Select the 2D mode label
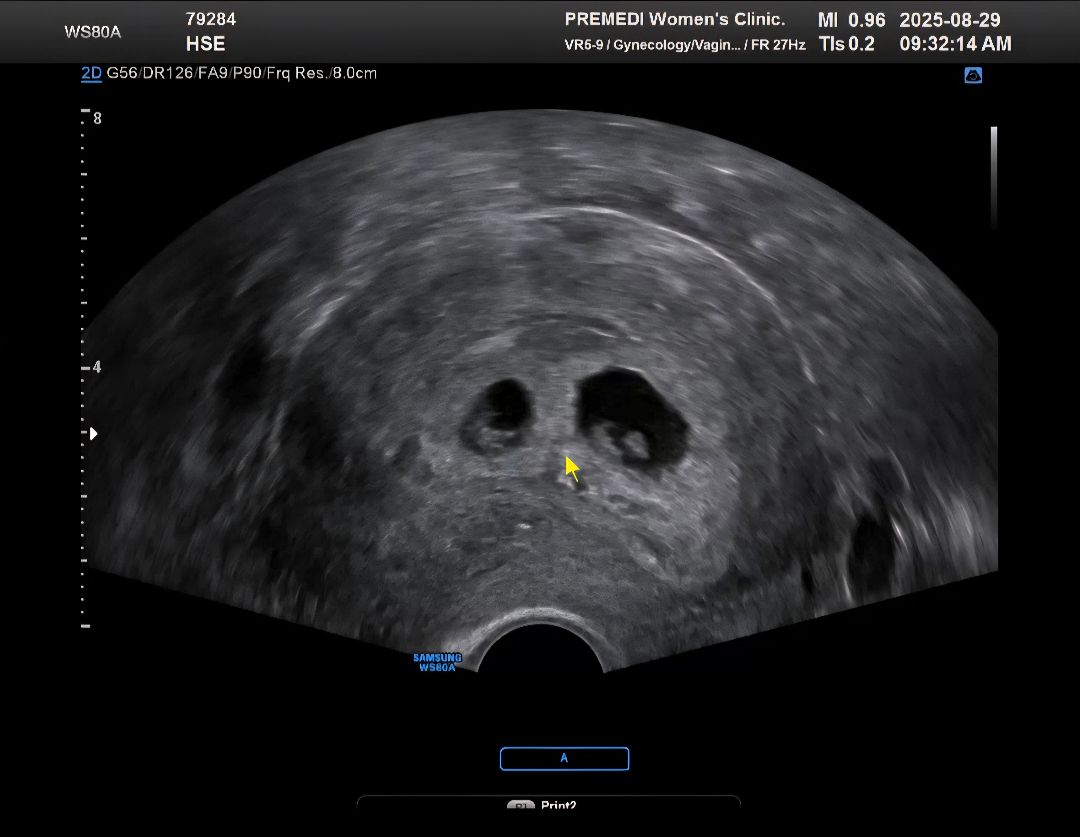This screenshot has width=1080, height=837. [91, 73]
